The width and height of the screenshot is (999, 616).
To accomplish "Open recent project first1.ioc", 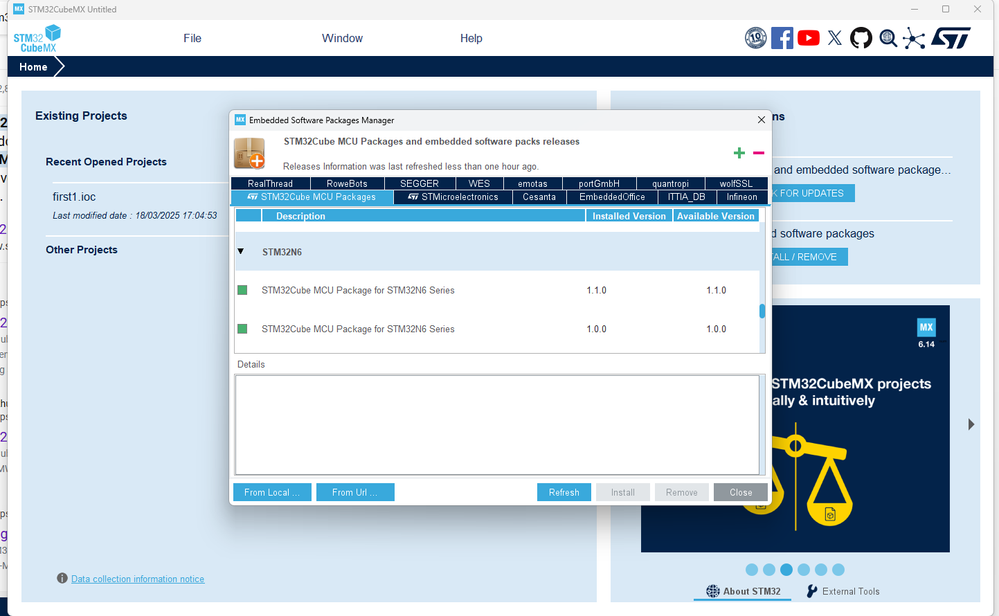I will tap(74, 197).
